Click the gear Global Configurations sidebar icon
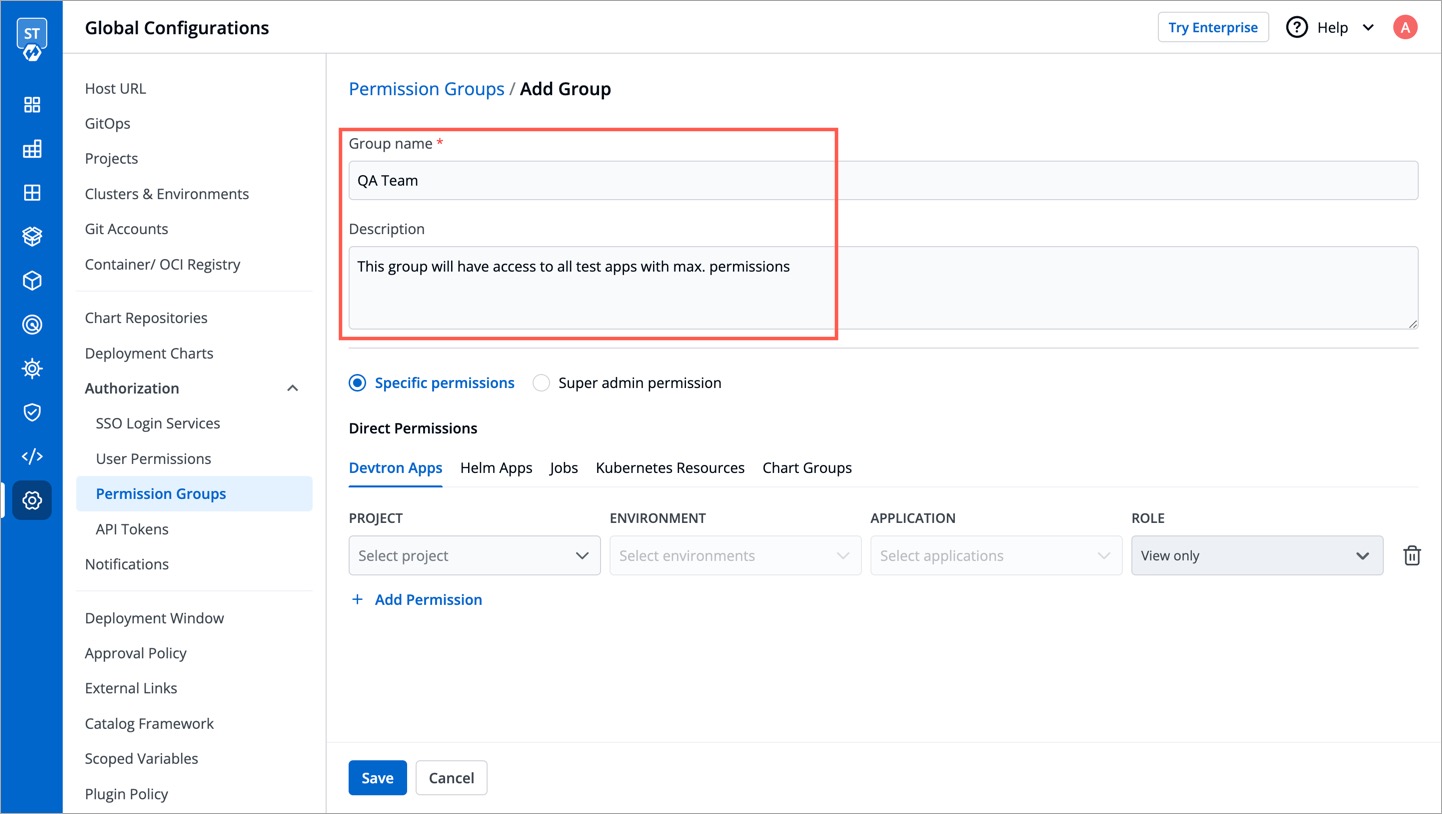The image size is (1442, 814). [x=32, y=500]
